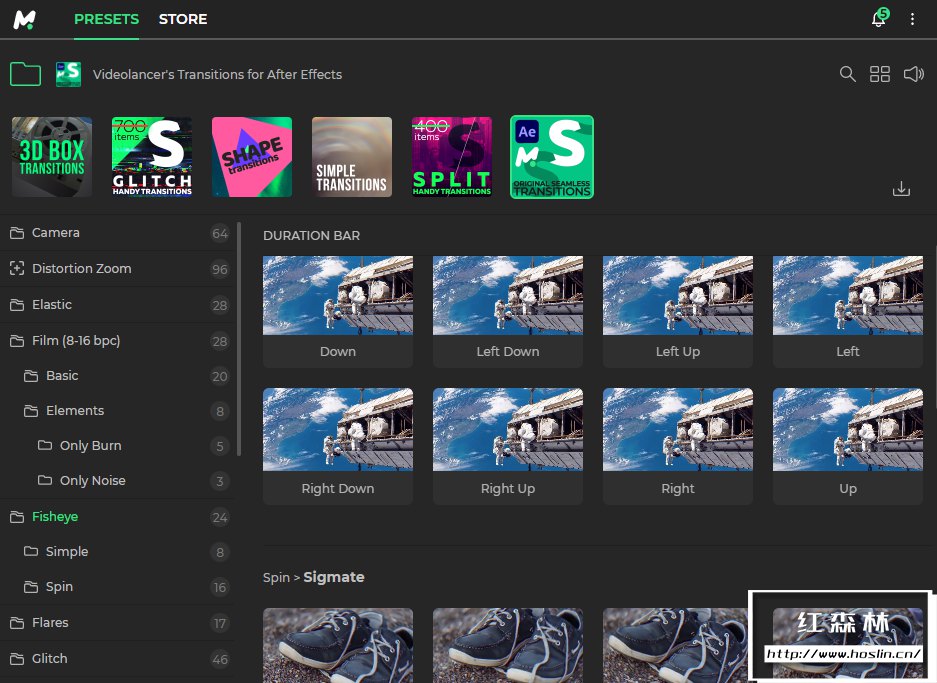Switch to the PRESETS tab
Viewport: 937px width, 683px height.
pyautogui.click(x=106, y=19)
